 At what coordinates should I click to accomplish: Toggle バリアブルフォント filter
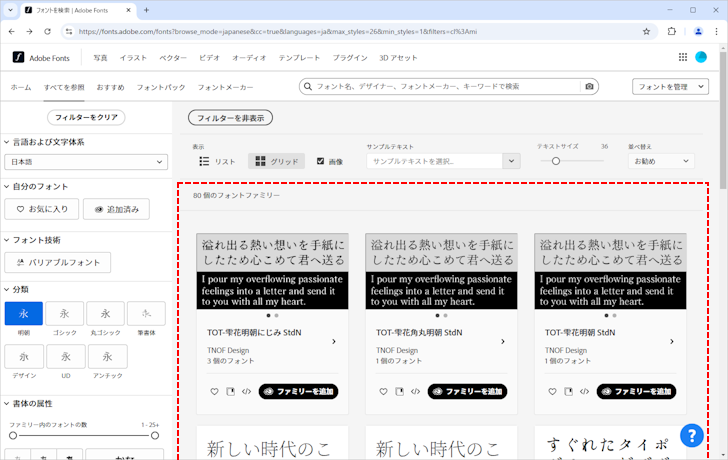point(58,262)
